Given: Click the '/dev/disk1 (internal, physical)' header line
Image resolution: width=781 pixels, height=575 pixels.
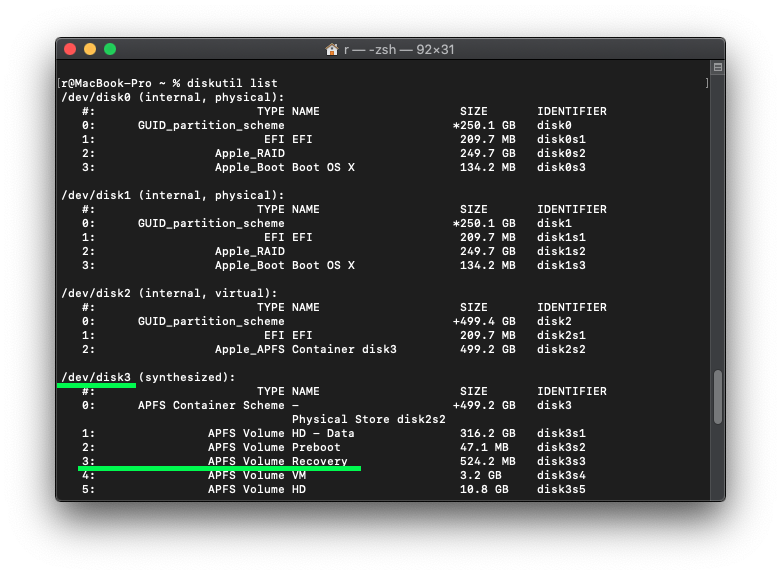Looking at the screenshot, I should pos(173,195).
